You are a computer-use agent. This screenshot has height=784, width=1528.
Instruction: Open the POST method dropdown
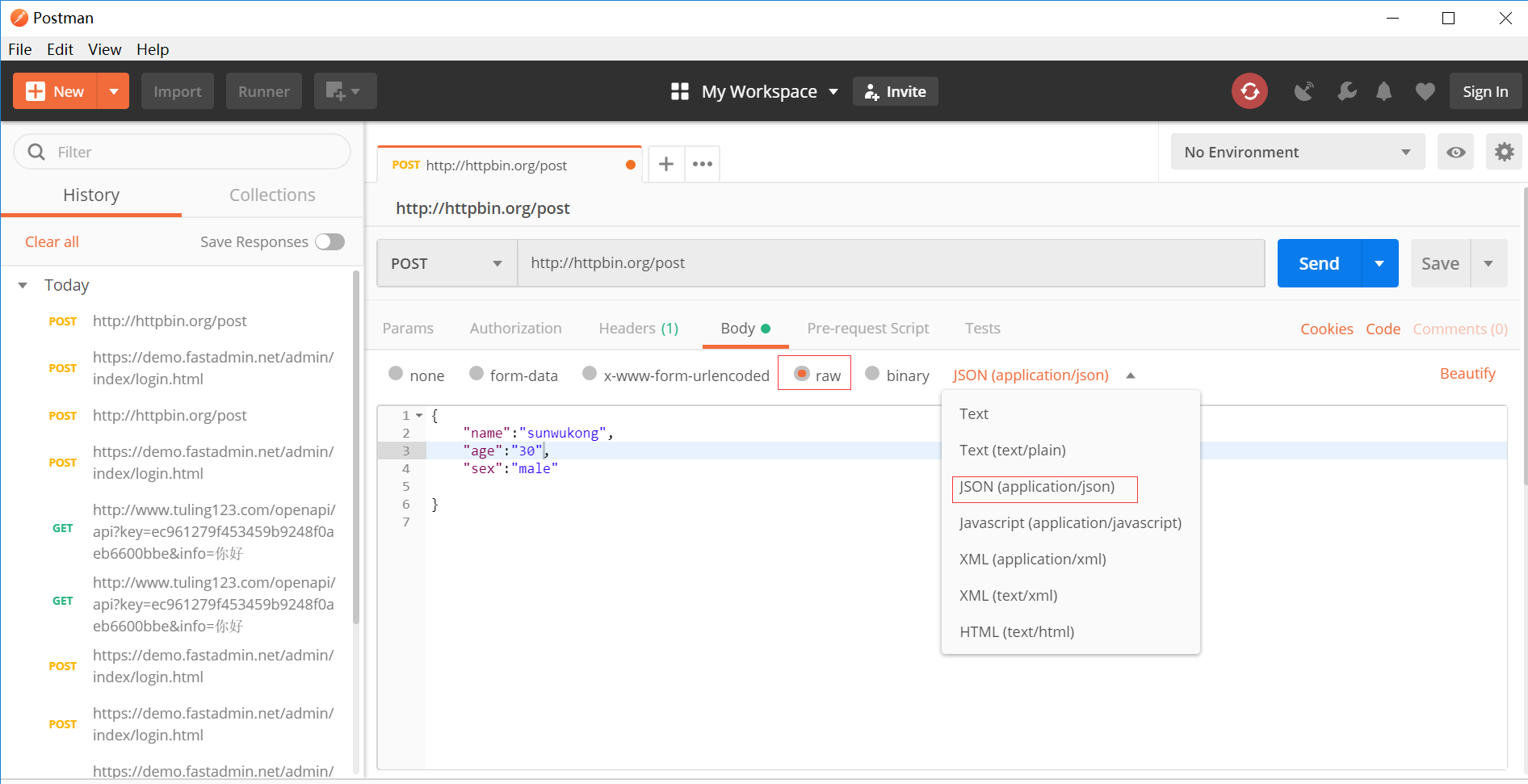click(x=447, y=263)
